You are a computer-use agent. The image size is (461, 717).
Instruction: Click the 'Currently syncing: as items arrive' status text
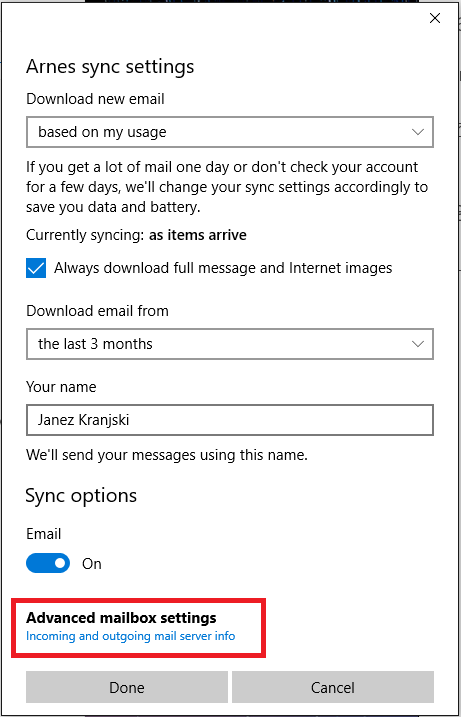136,235
